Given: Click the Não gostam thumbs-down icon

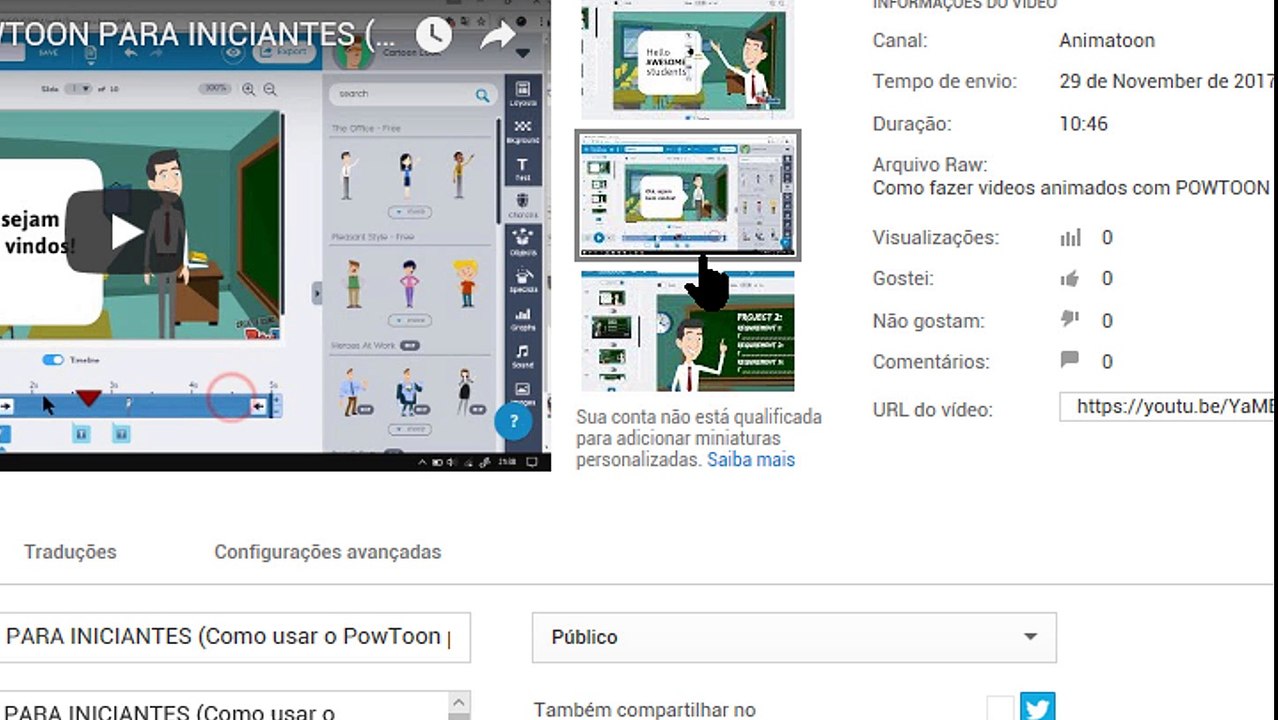Looking at the screenshot, I should pos(1070,320).
